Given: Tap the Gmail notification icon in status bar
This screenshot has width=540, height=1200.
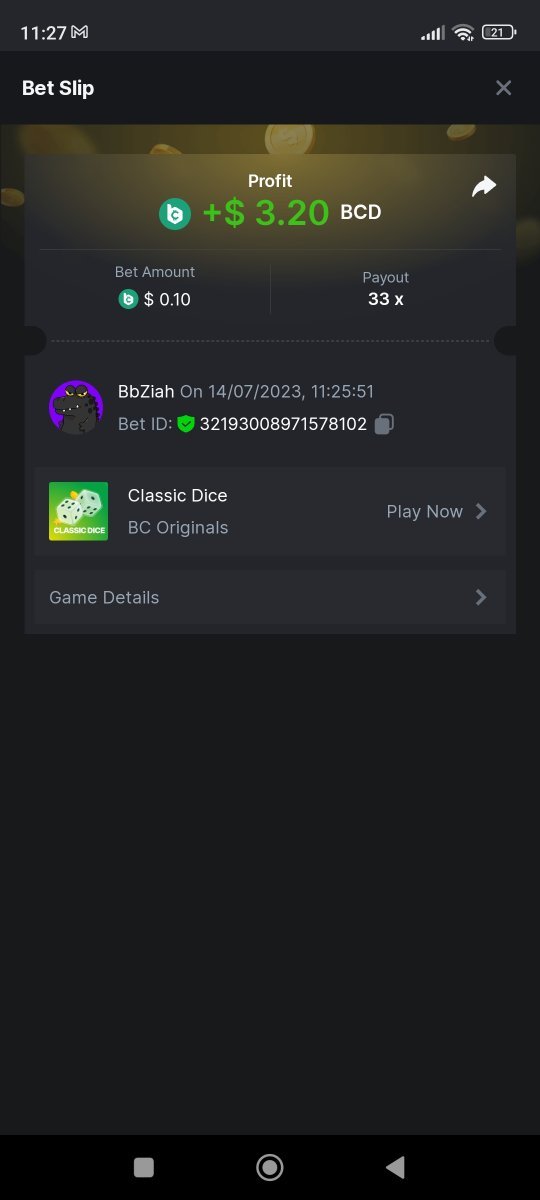Looking at the screenshot, I should (x=80, y=32).
